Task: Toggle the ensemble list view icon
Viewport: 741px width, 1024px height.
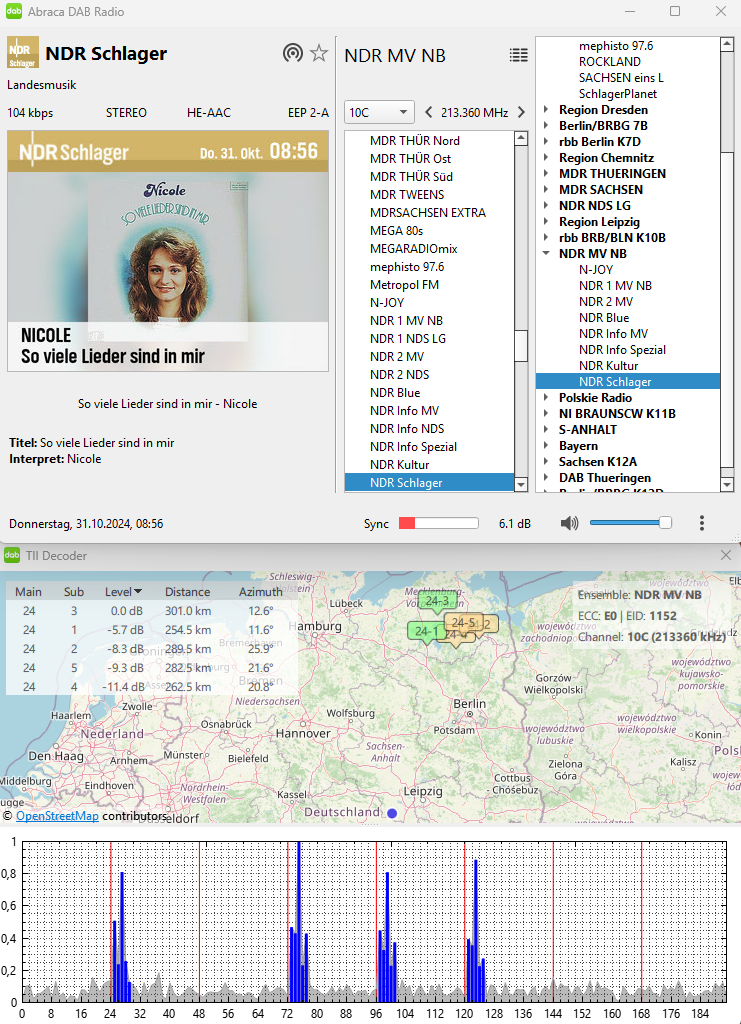Action: pos(518,55)
